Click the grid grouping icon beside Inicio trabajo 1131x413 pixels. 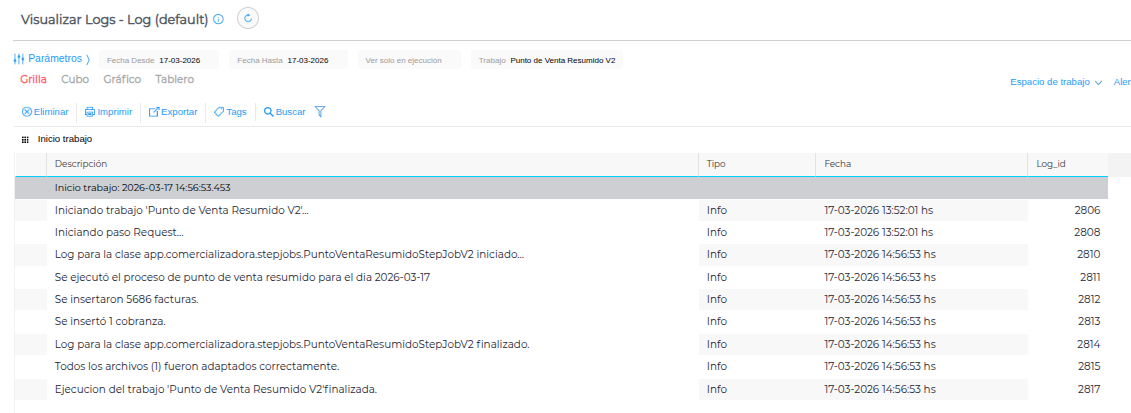click(25, 140)
